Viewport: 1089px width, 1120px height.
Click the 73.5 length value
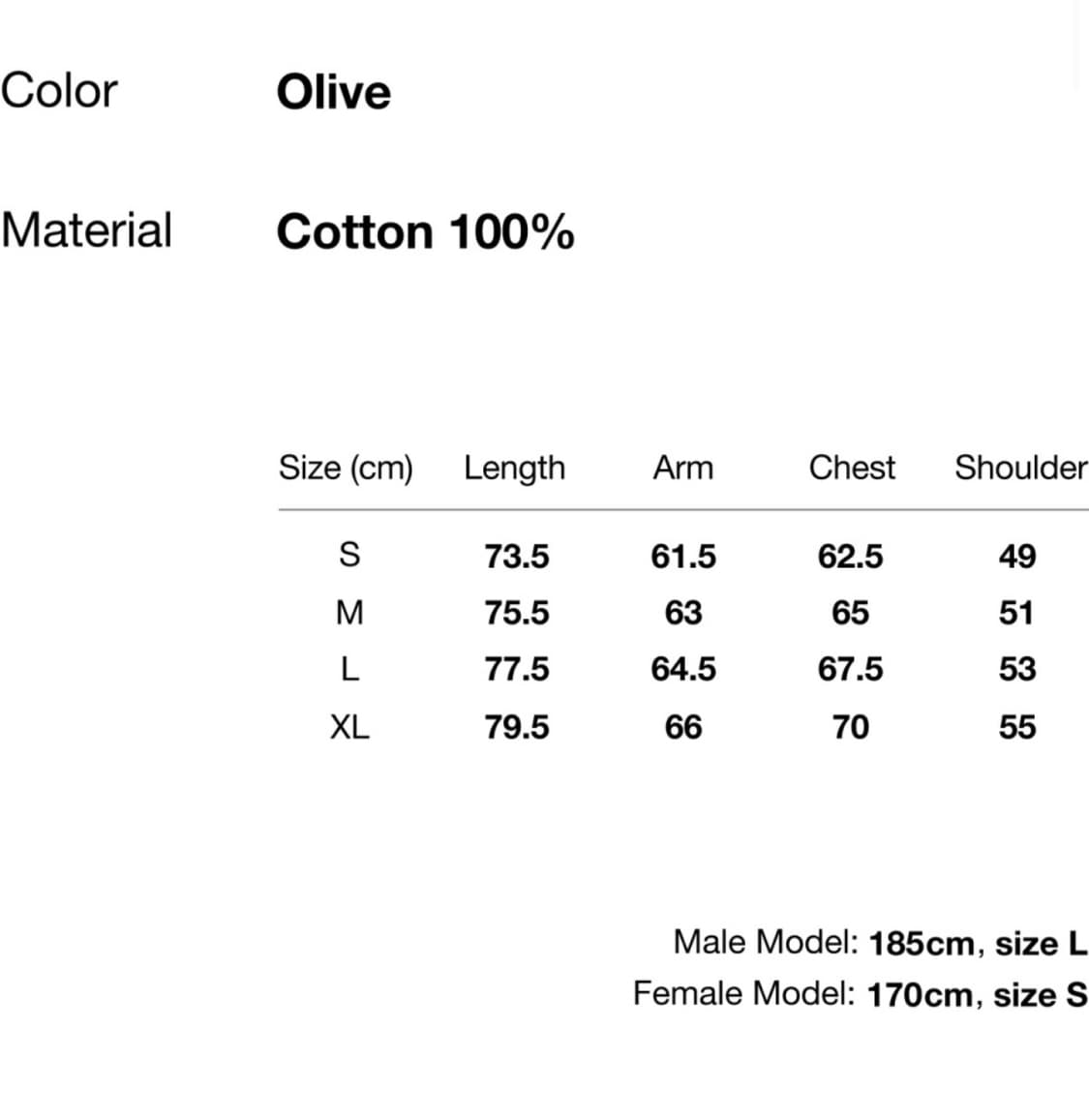(516, 557)
